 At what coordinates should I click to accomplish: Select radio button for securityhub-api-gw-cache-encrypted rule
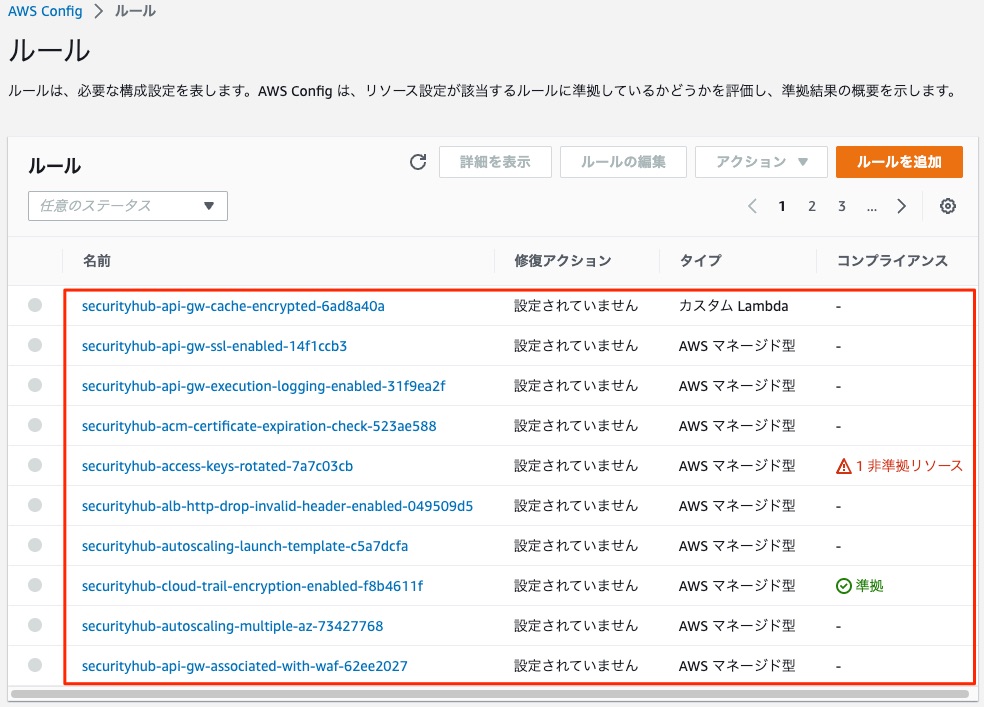click(35, 306)
